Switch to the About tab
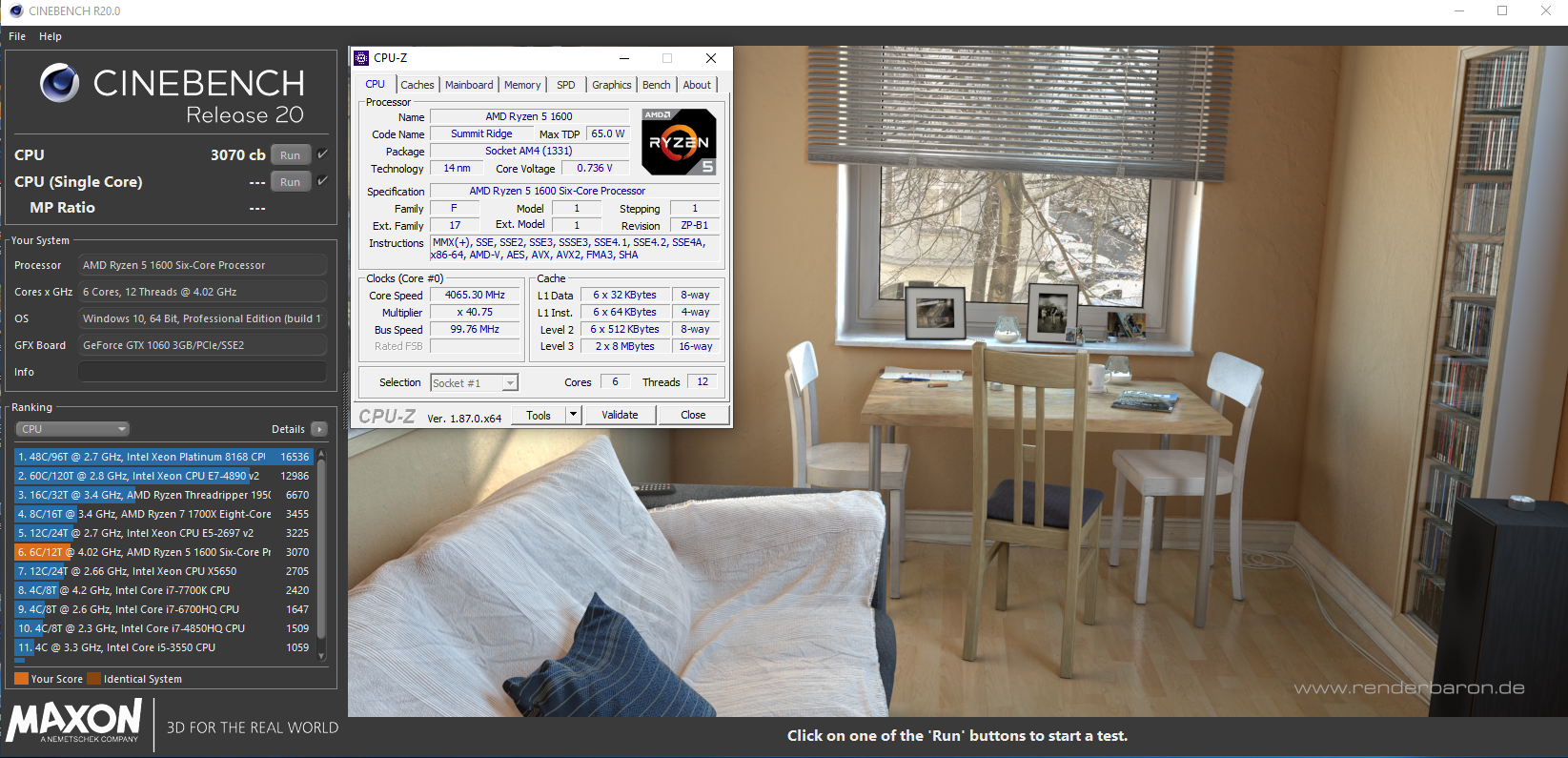This screenshot has height=758, width=1568. coord(697,85)
